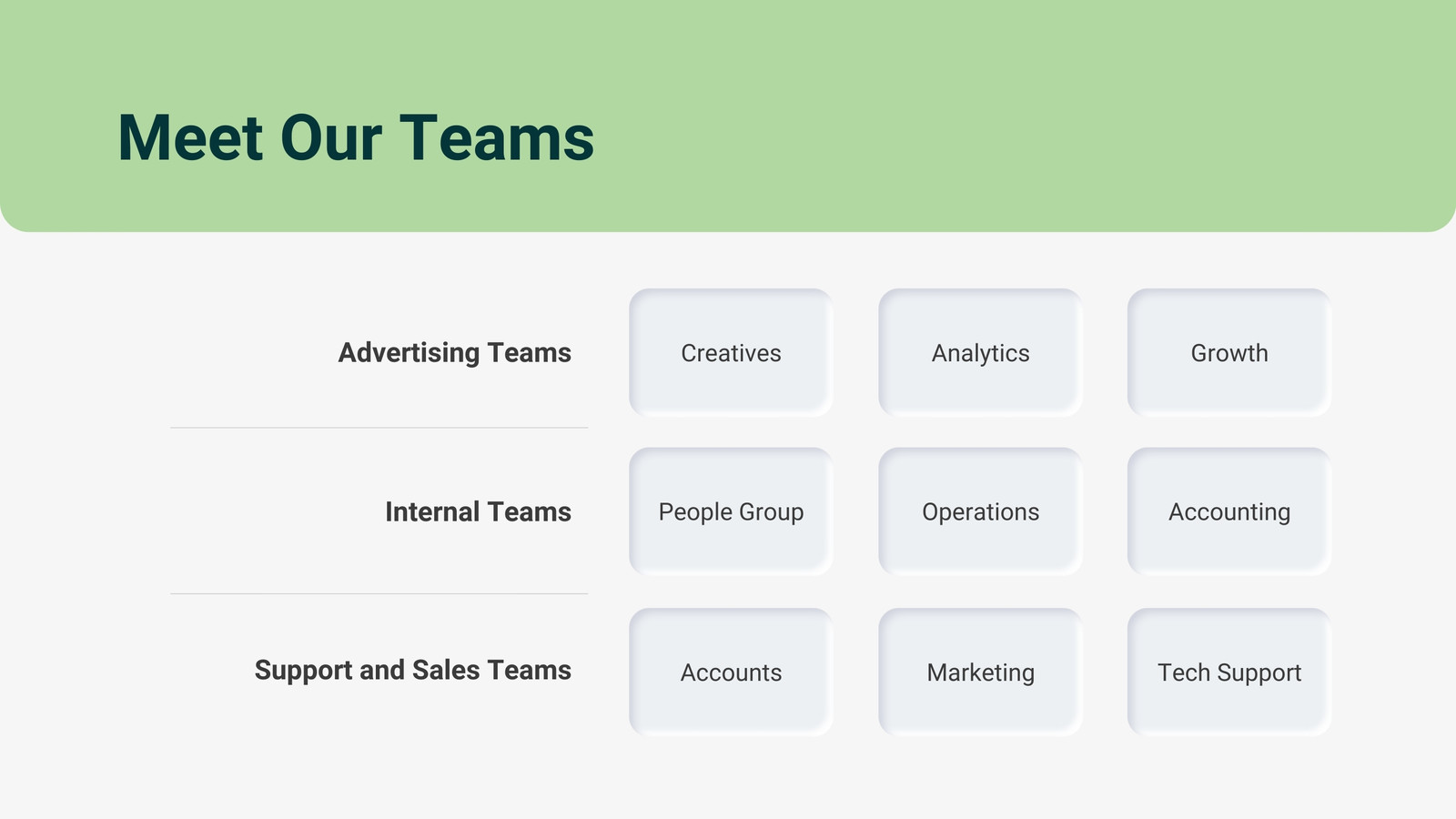The height and width of the screenshot is (819, 1456).
Task: Click the Creatives team card
Action: [x=731, y=353]
